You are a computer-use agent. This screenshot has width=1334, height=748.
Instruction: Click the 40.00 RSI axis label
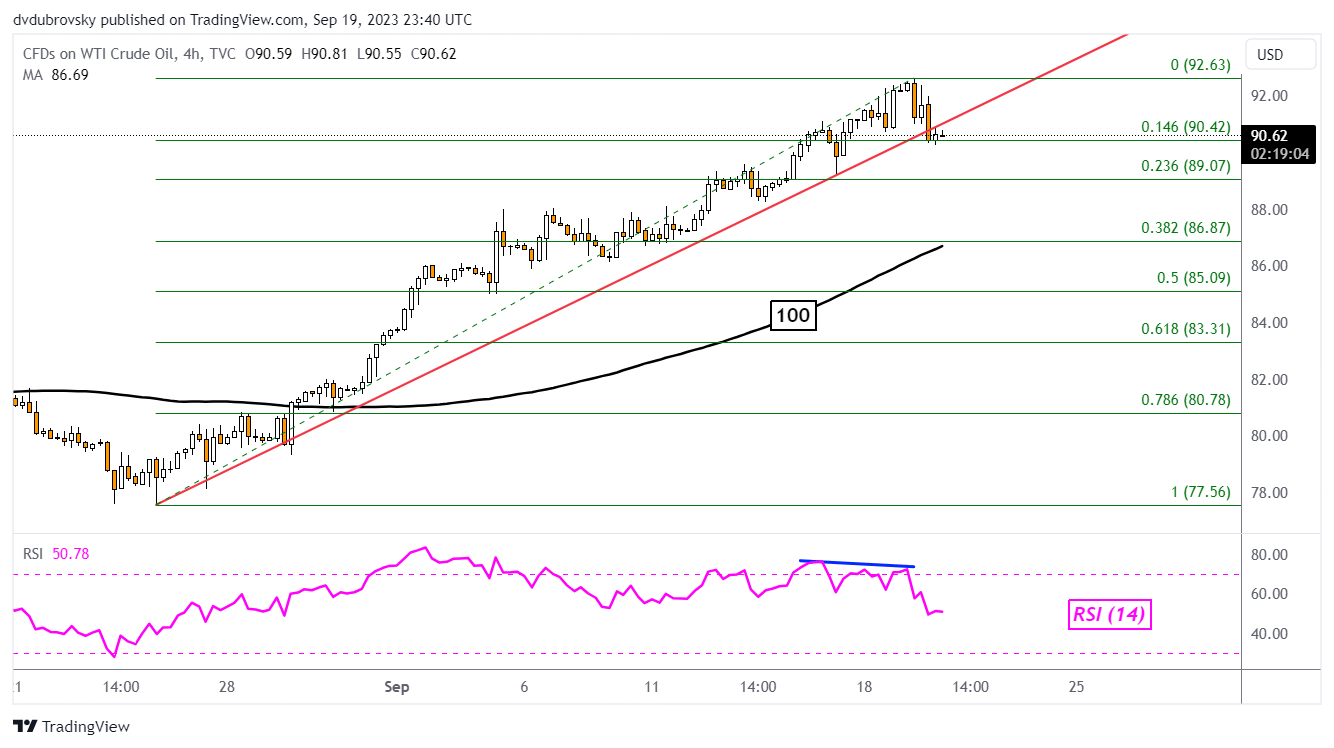1270,634
